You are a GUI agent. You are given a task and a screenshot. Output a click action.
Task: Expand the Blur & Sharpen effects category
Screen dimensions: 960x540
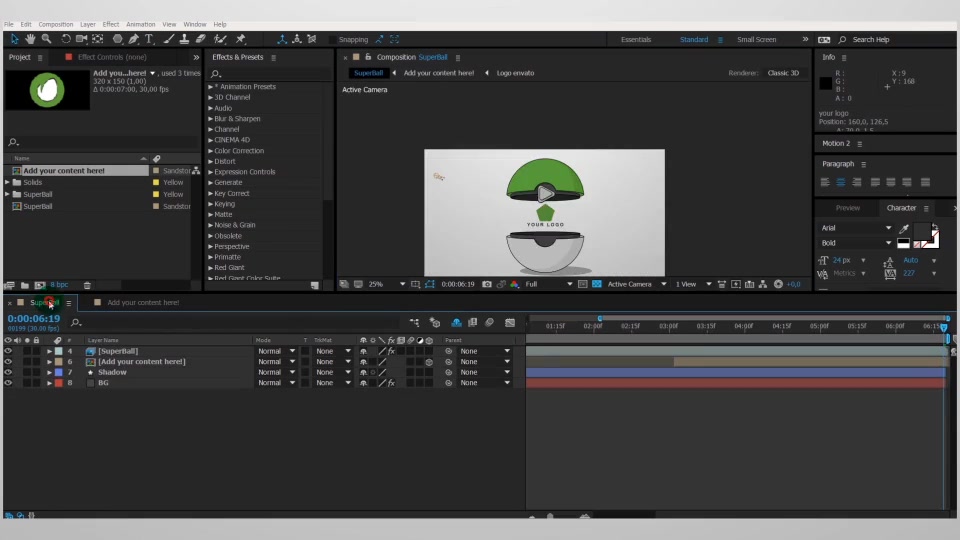211,119
